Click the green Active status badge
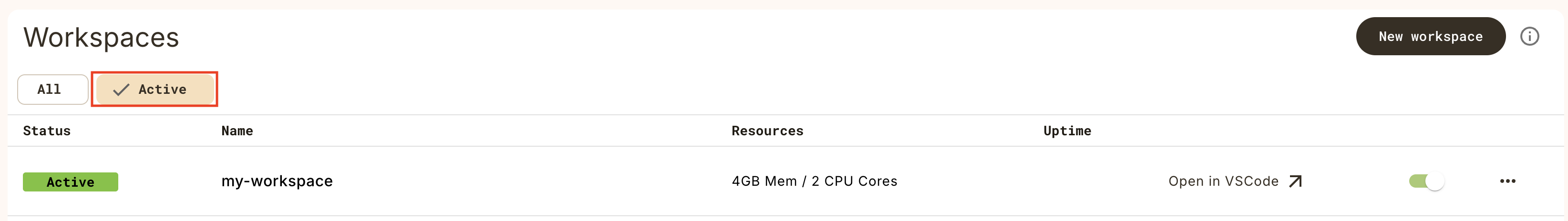The height and width of the screenshot is (221, 1568). tap(71, 181)
